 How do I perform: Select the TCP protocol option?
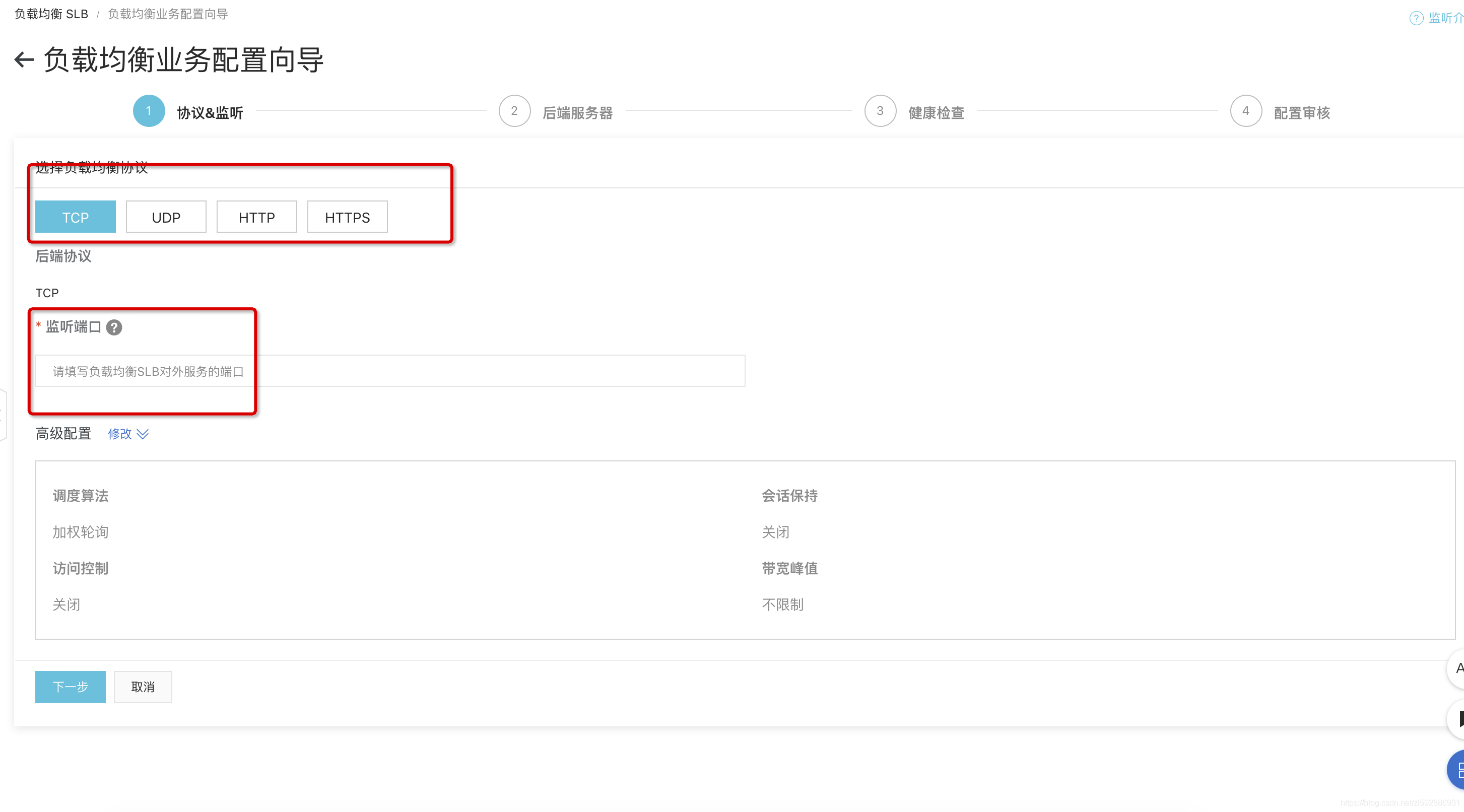tap(76, 217)
